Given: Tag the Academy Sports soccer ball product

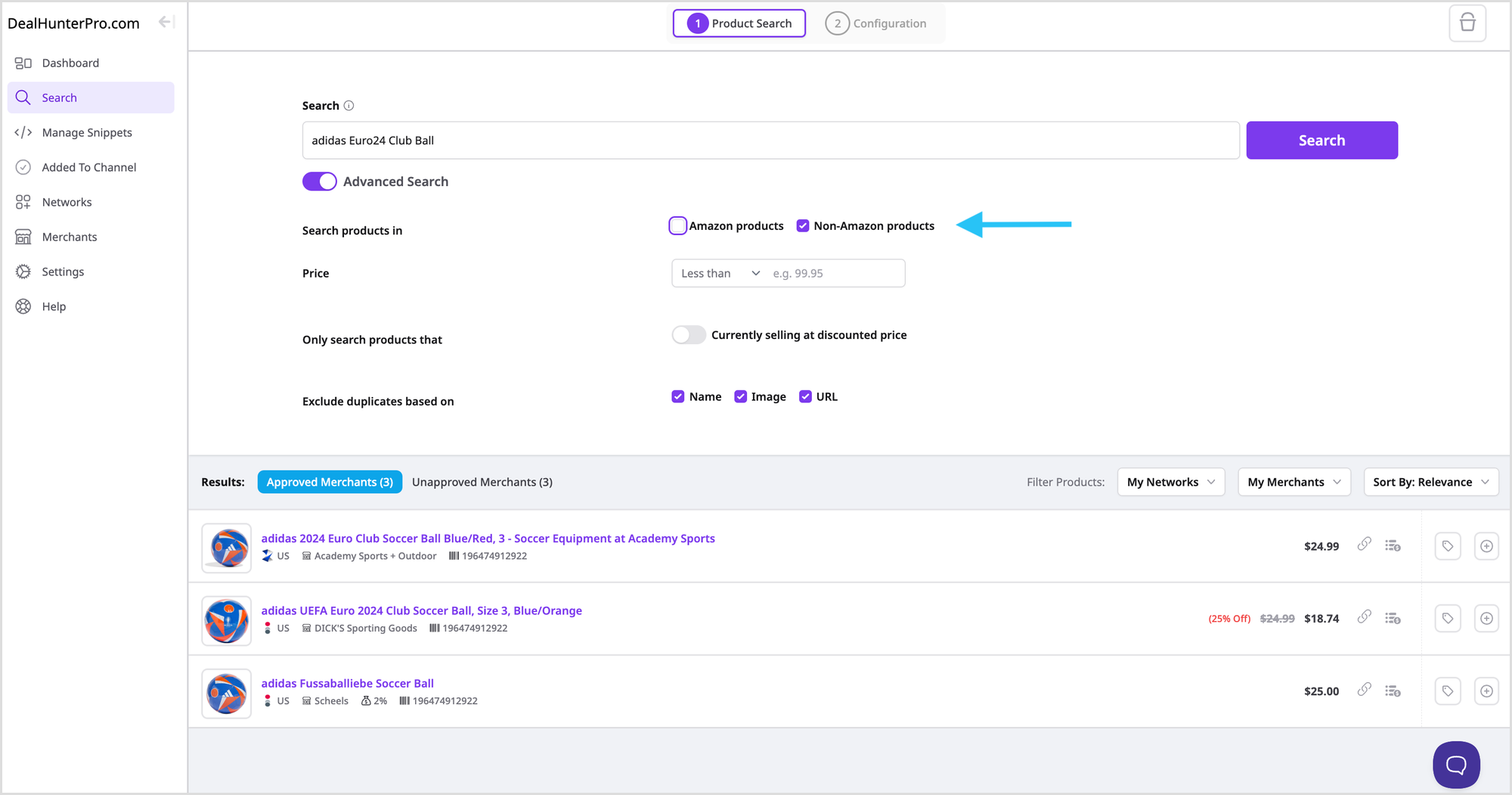Looking at the screenshot, I should coord(1448,546).
